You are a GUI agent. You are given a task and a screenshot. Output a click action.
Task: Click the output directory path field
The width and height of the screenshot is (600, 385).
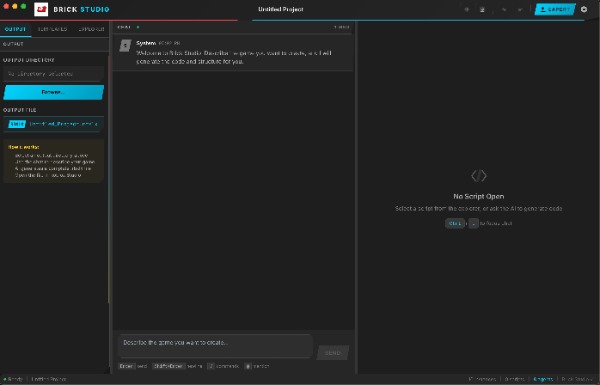tap(53, 73)
